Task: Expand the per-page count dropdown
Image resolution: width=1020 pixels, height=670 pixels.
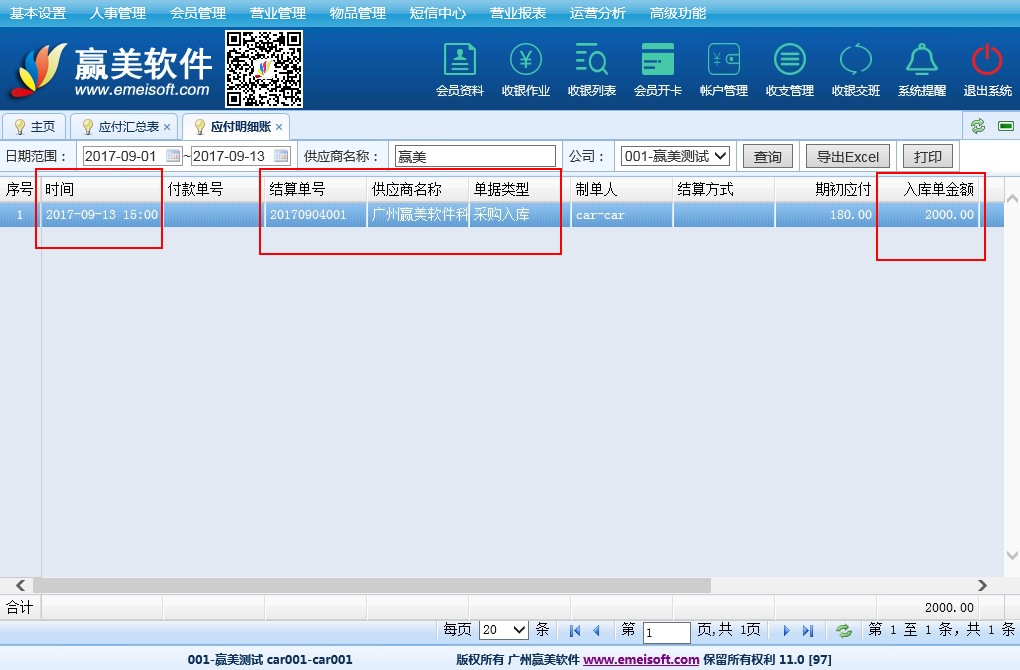Action: (x=518, y=630)
